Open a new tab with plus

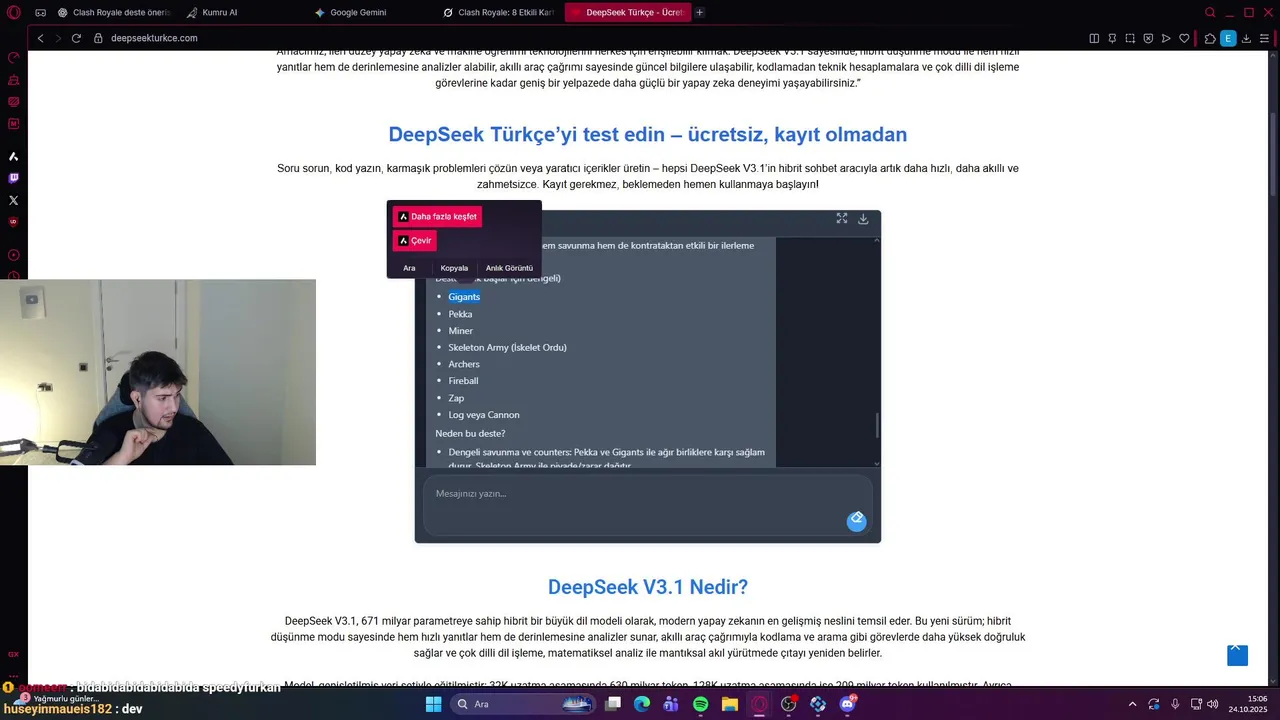pos(700,12)
